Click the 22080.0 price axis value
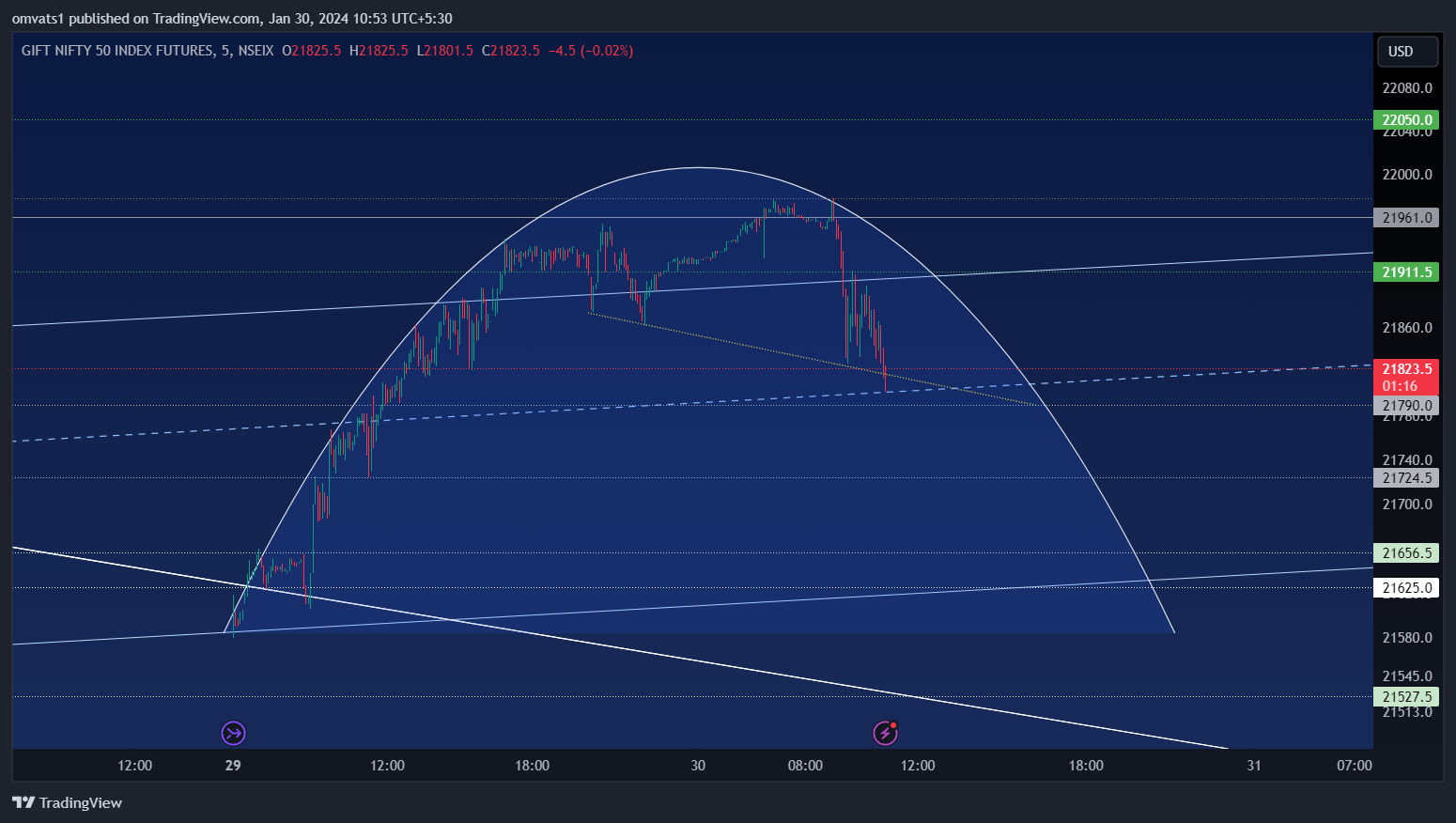1456x823 pixels. tap(1407, 88)
